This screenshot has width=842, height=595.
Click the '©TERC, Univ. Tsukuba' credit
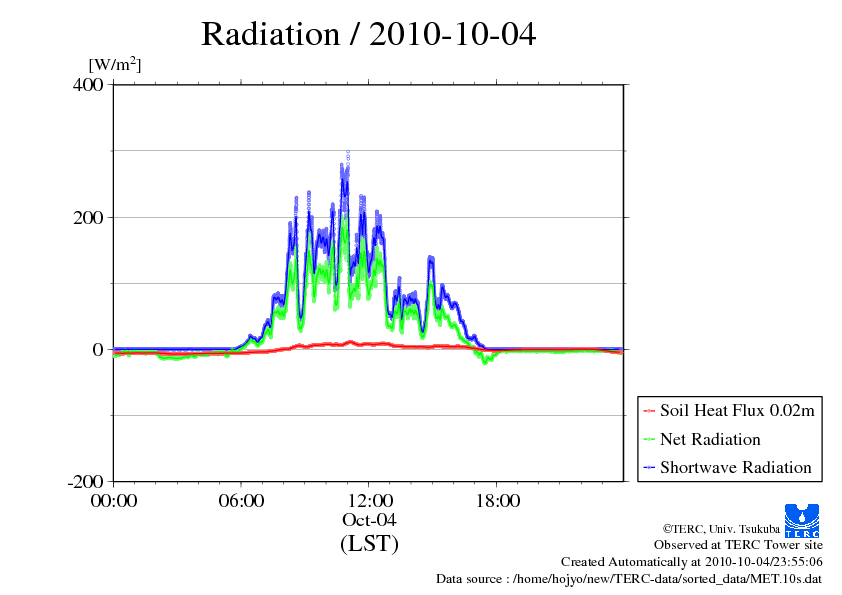[x=721, y=529]
